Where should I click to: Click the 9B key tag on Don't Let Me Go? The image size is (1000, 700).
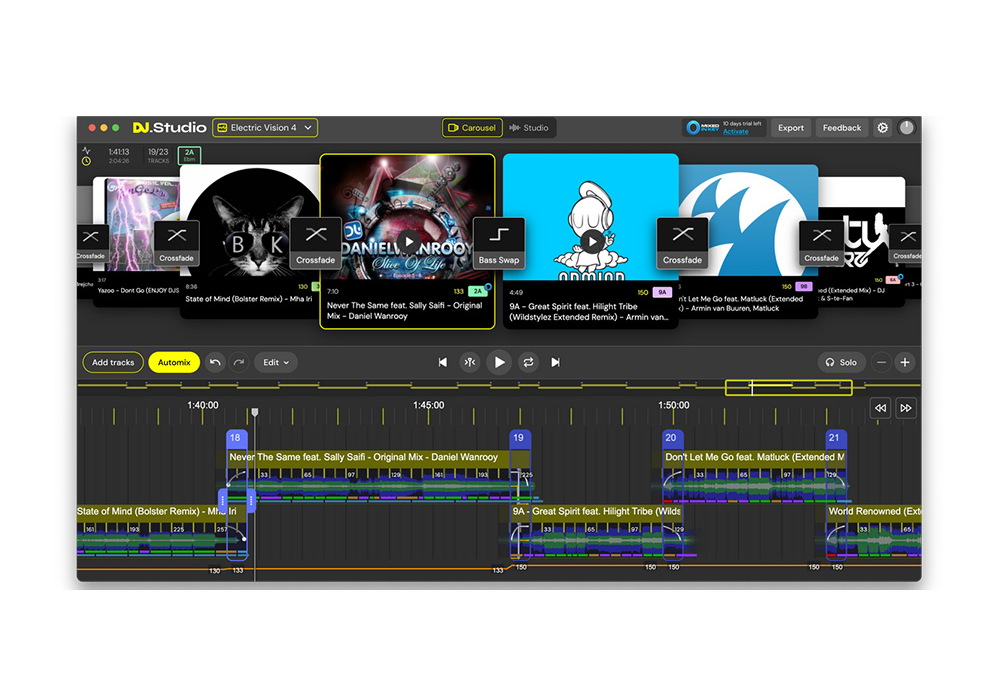tap(804, 286)
